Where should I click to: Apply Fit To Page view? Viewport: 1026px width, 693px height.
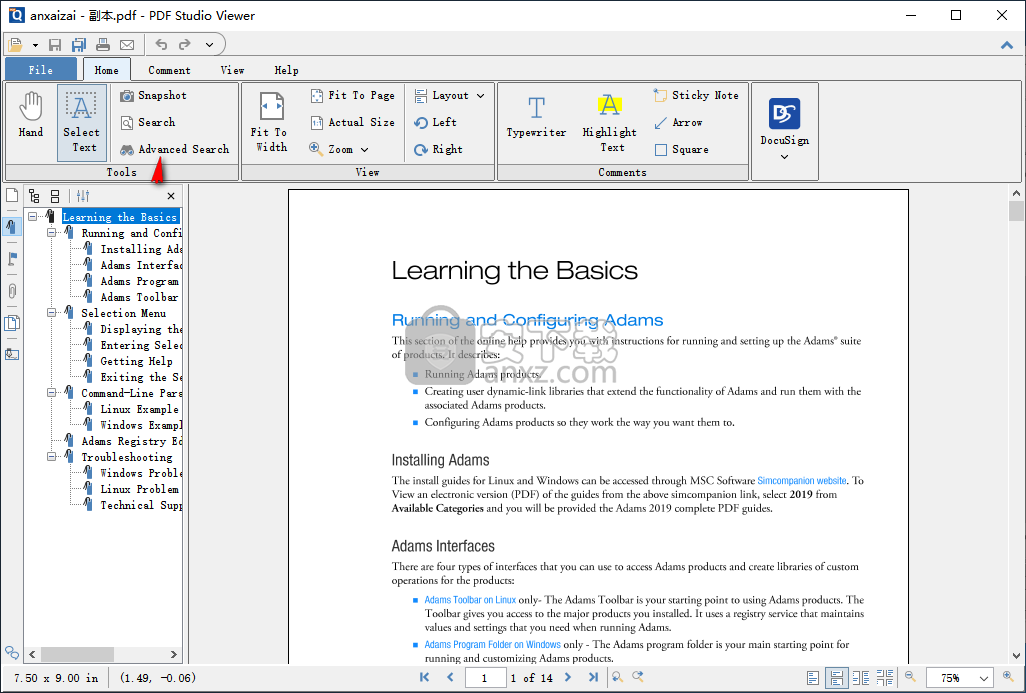[352, 96]
